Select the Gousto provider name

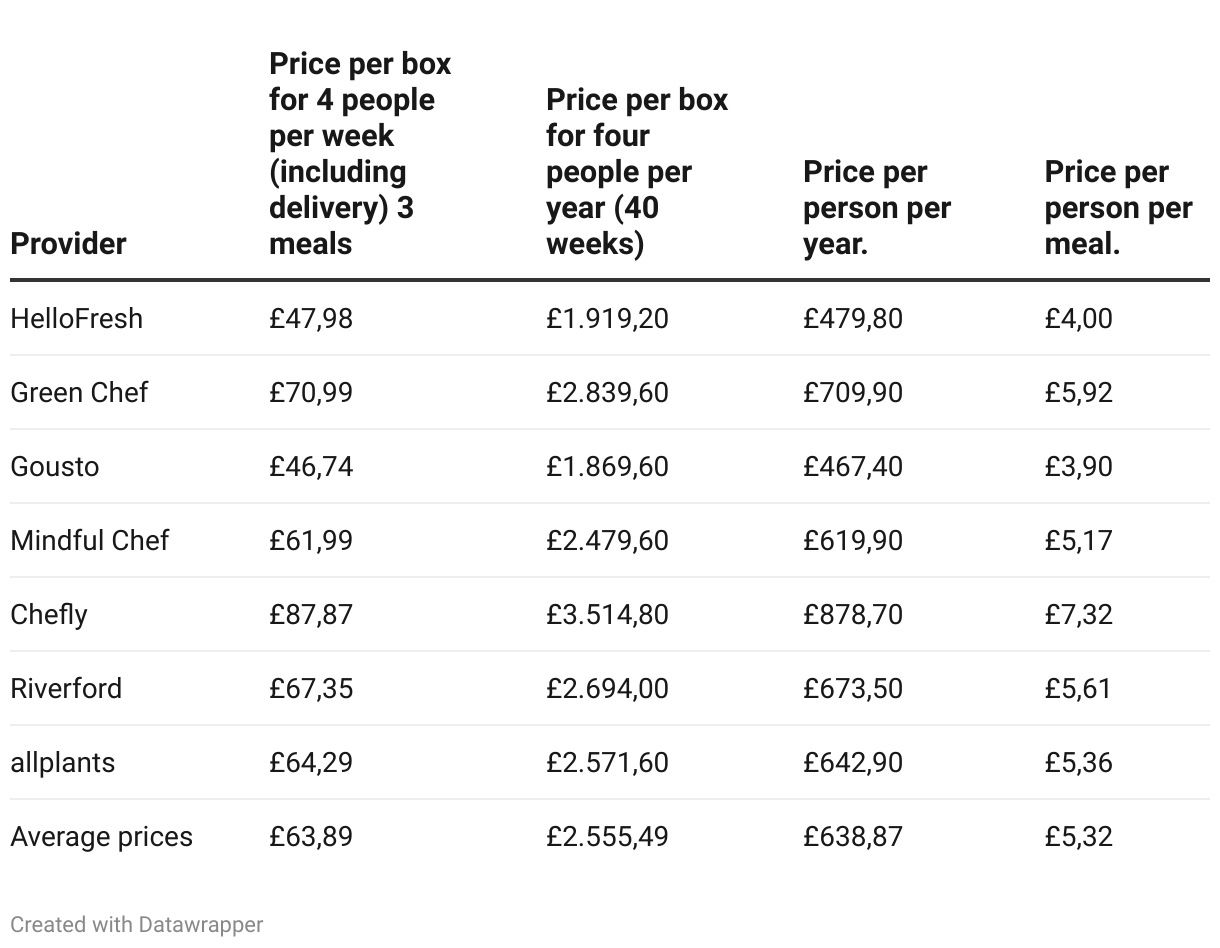(55, 467)
